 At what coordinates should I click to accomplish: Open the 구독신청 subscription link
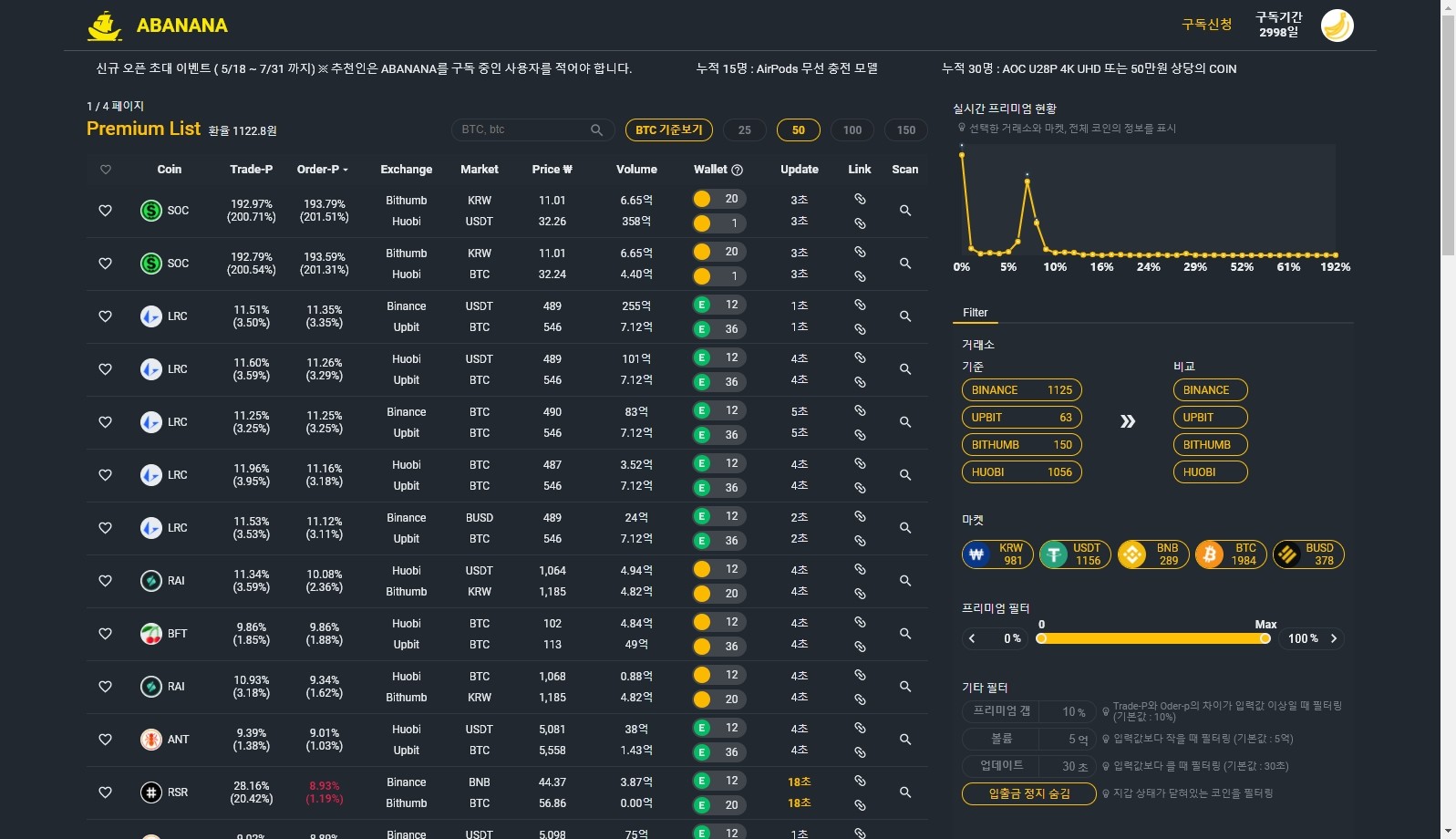[x=1207, y=25]
